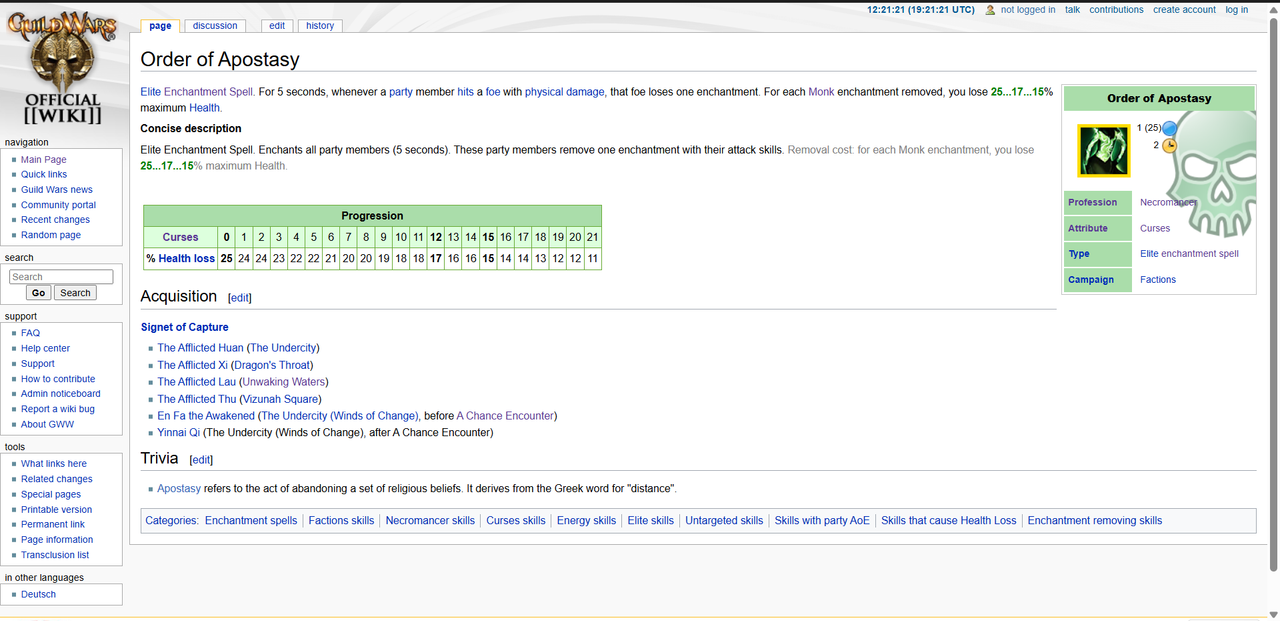Screen dimensions: 1280x621
Task: Open Report a wiki bug link
Action: (x=58, y=409)
